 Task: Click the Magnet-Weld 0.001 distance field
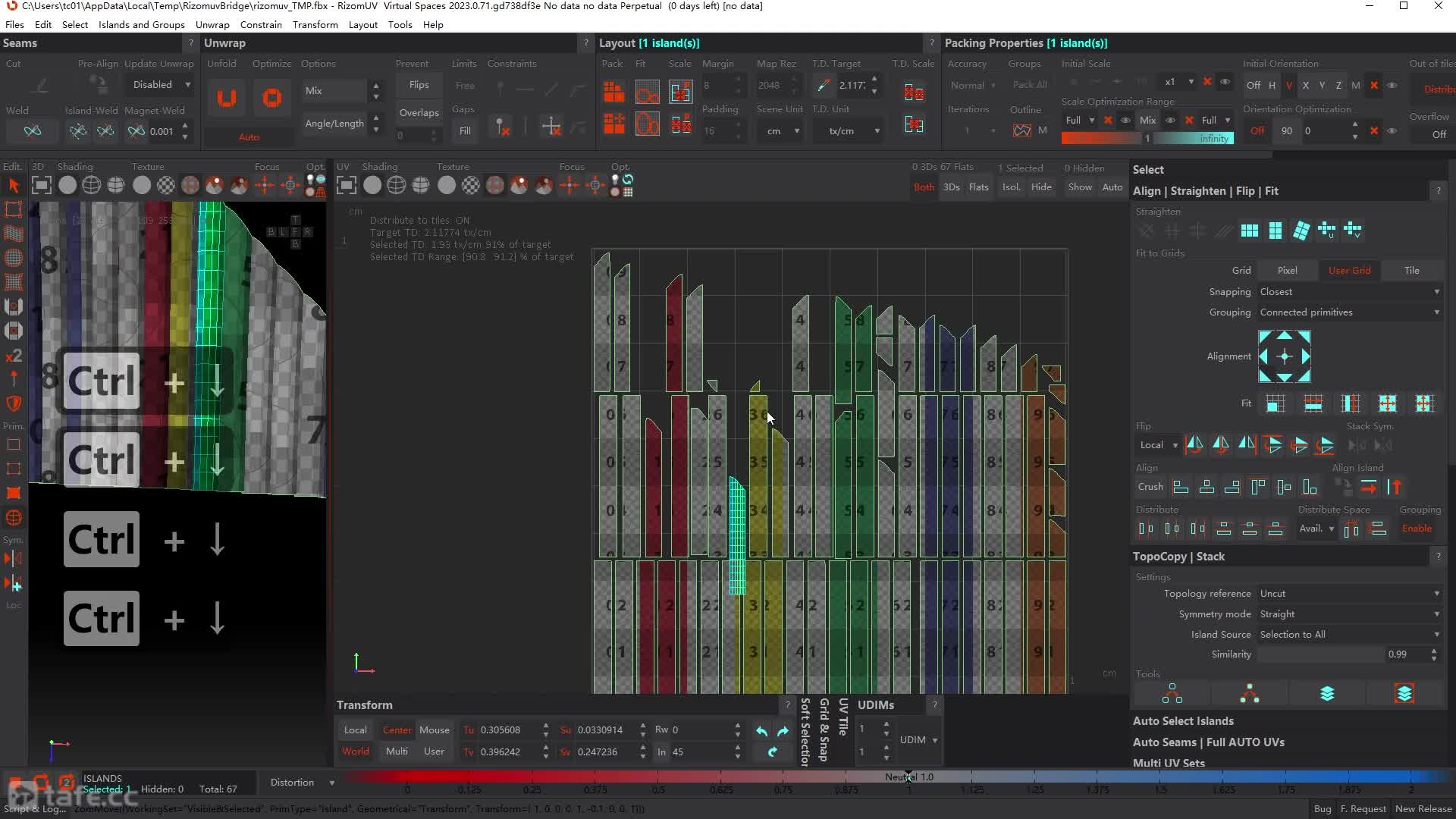(163, 131)
